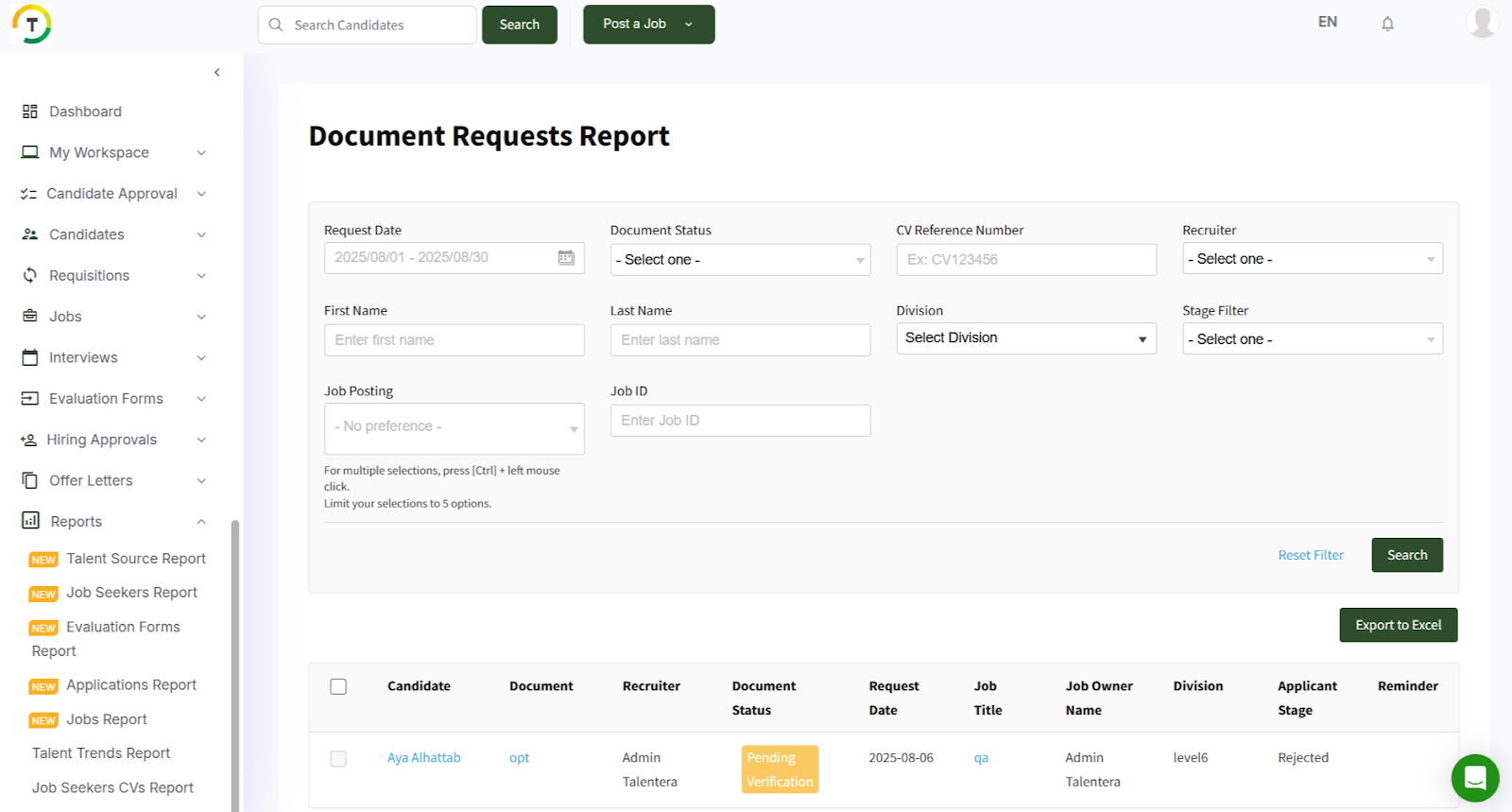This screenshot has width=1512, height=812.
Task: Open the Talent Source Report menu item
Action: 135,559
